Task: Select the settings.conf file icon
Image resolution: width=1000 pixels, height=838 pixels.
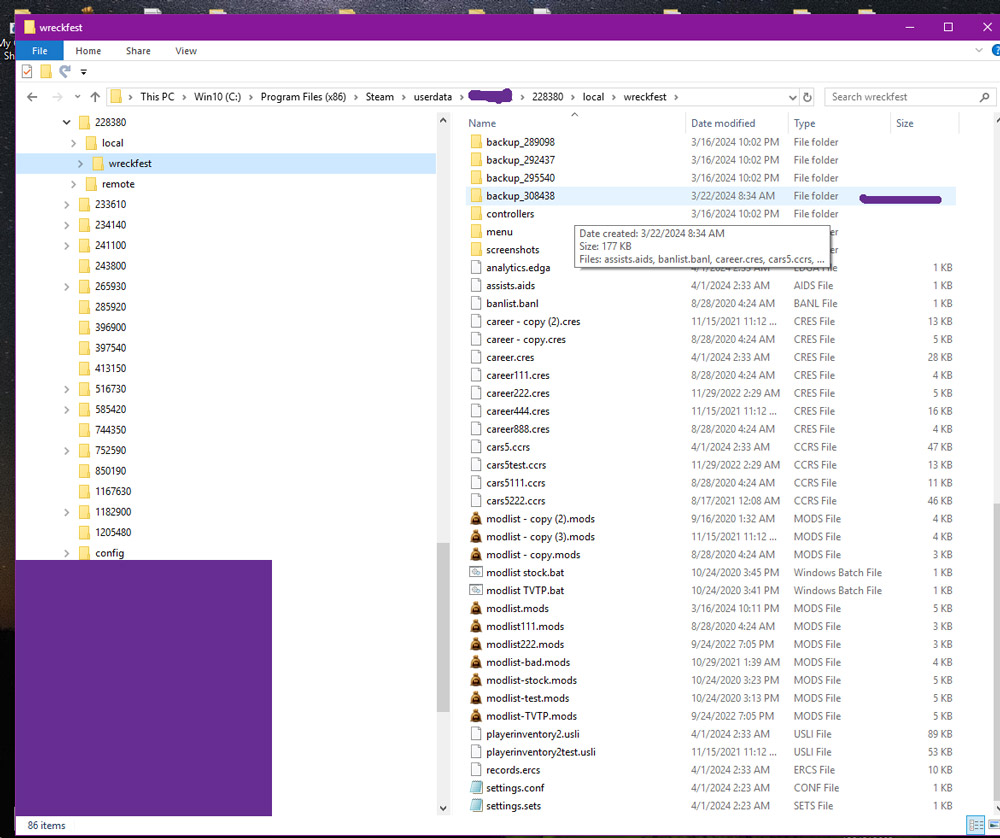Action: [x=476, y=788]
